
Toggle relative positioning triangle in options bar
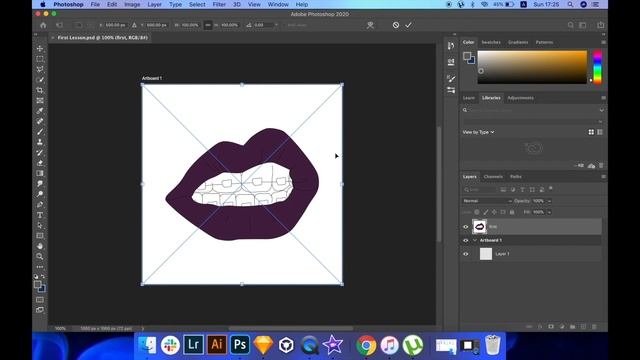pos(134,25)
